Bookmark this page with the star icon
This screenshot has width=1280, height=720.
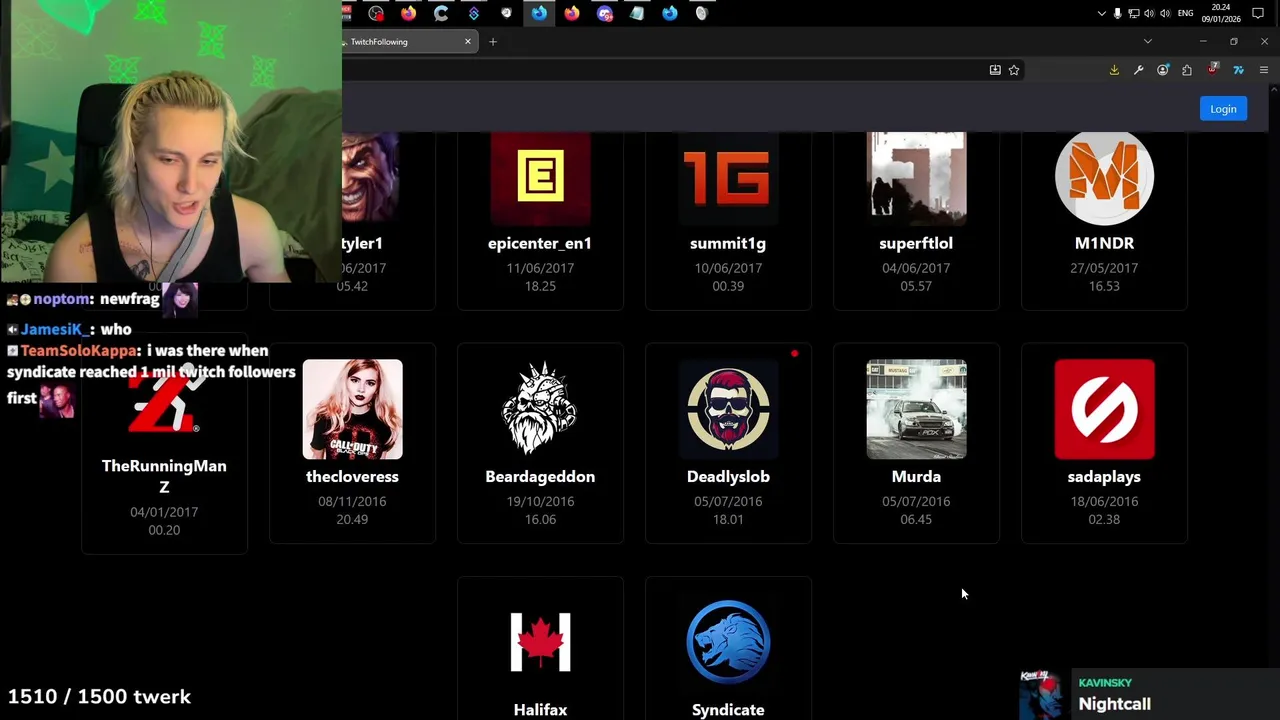pyautogui.click(x=1014, y=70)
